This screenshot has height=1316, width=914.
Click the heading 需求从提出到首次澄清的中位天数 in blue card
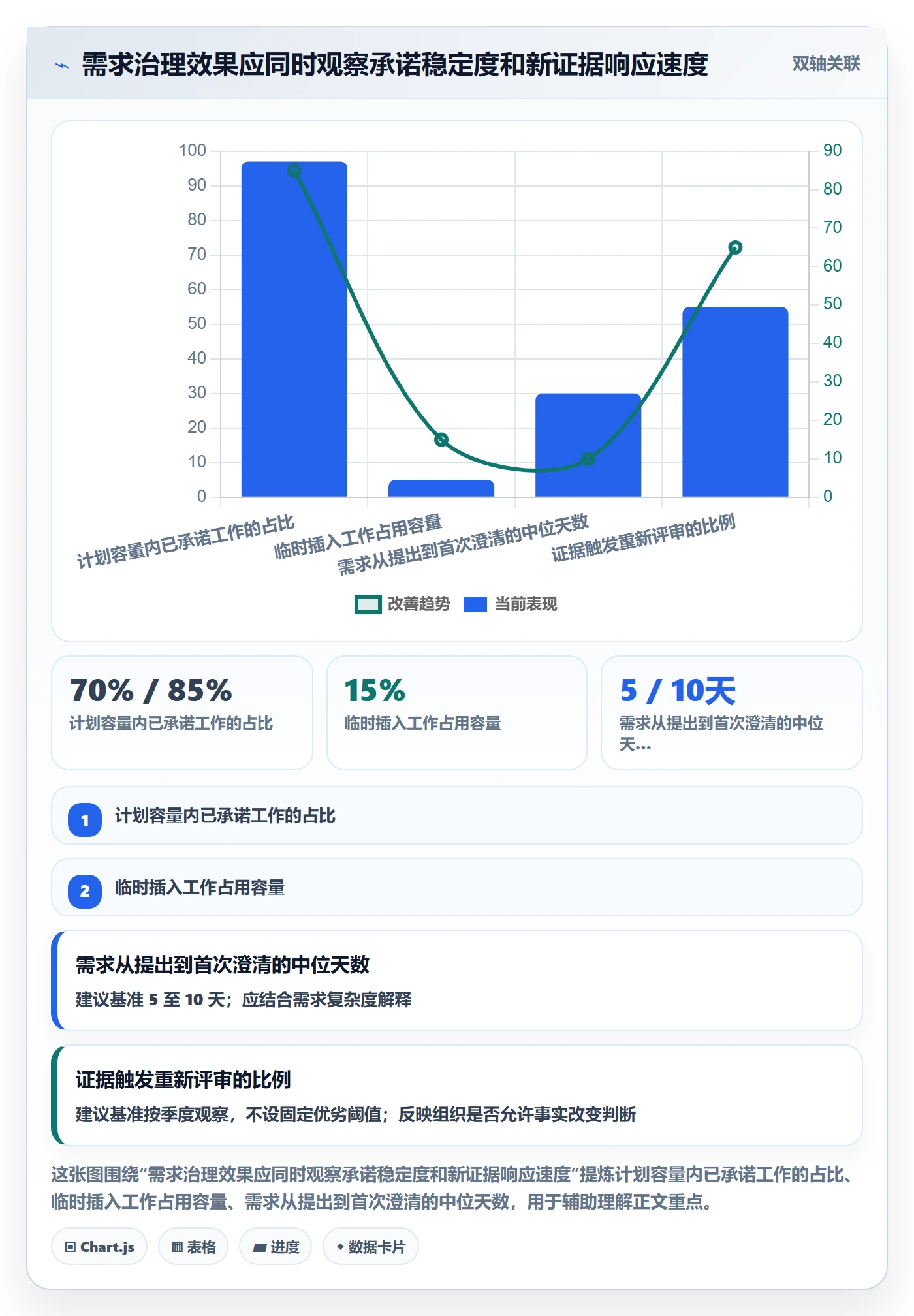(223, 965)
